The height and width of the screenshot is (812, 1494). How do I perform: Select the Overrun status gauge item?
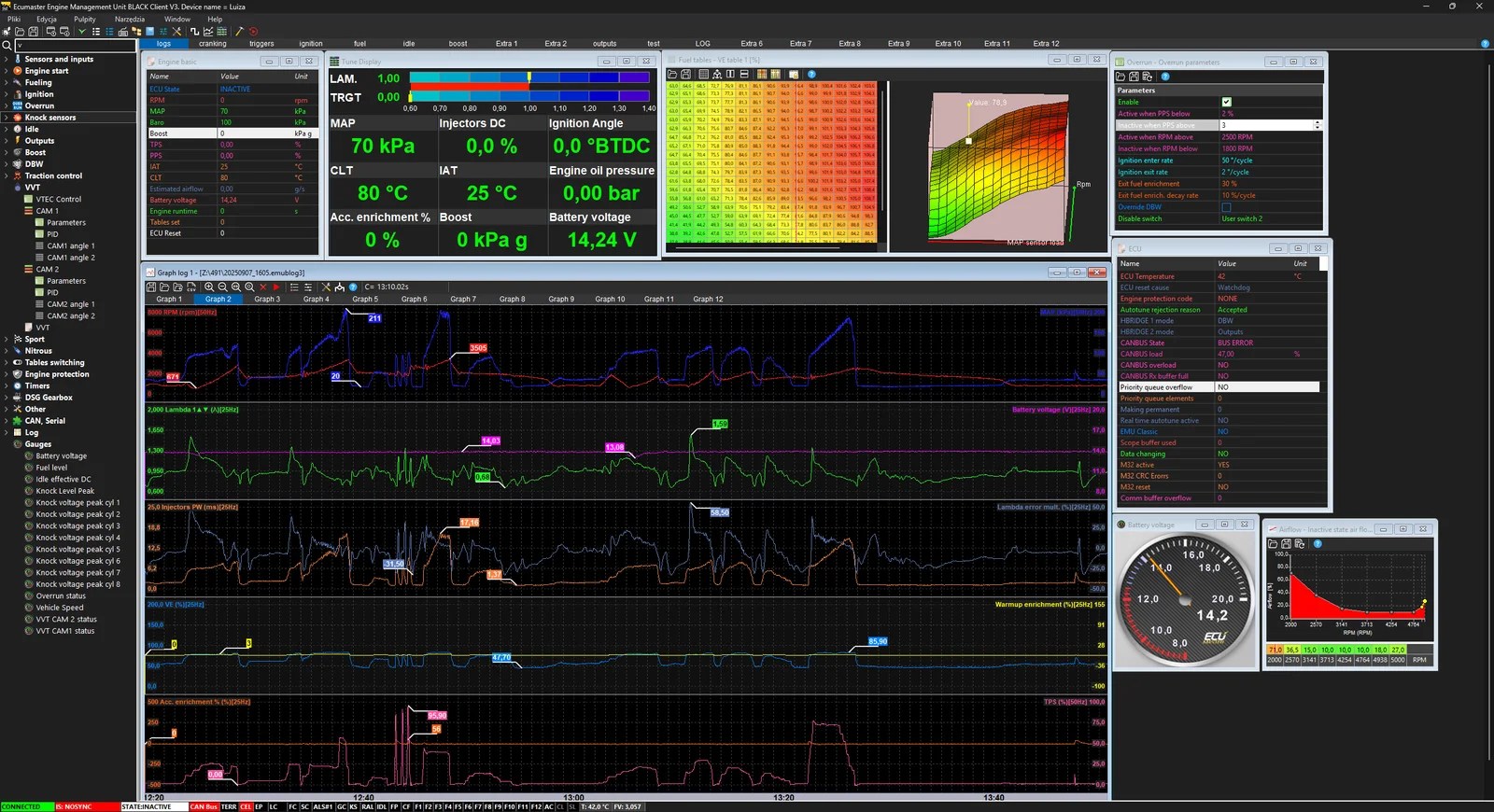61,596
